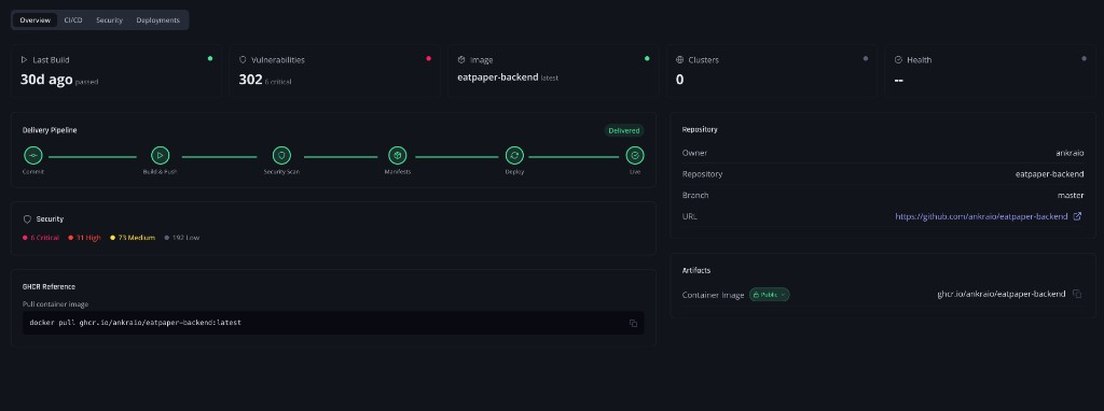Click the docker pull command text
The width and height of the screenshot is (1104, 411).
pyautogui.click(x=135, y=322)
